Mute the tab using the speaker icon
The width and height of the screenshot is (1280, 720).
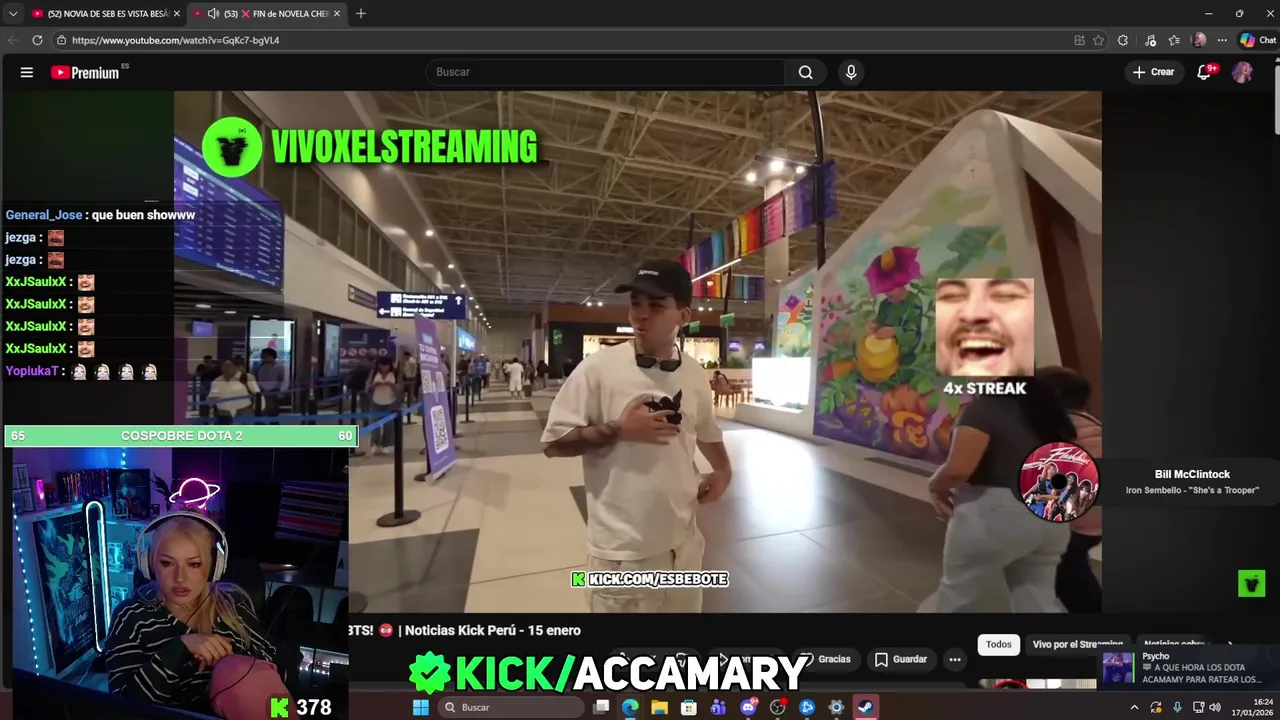(213, 14)
